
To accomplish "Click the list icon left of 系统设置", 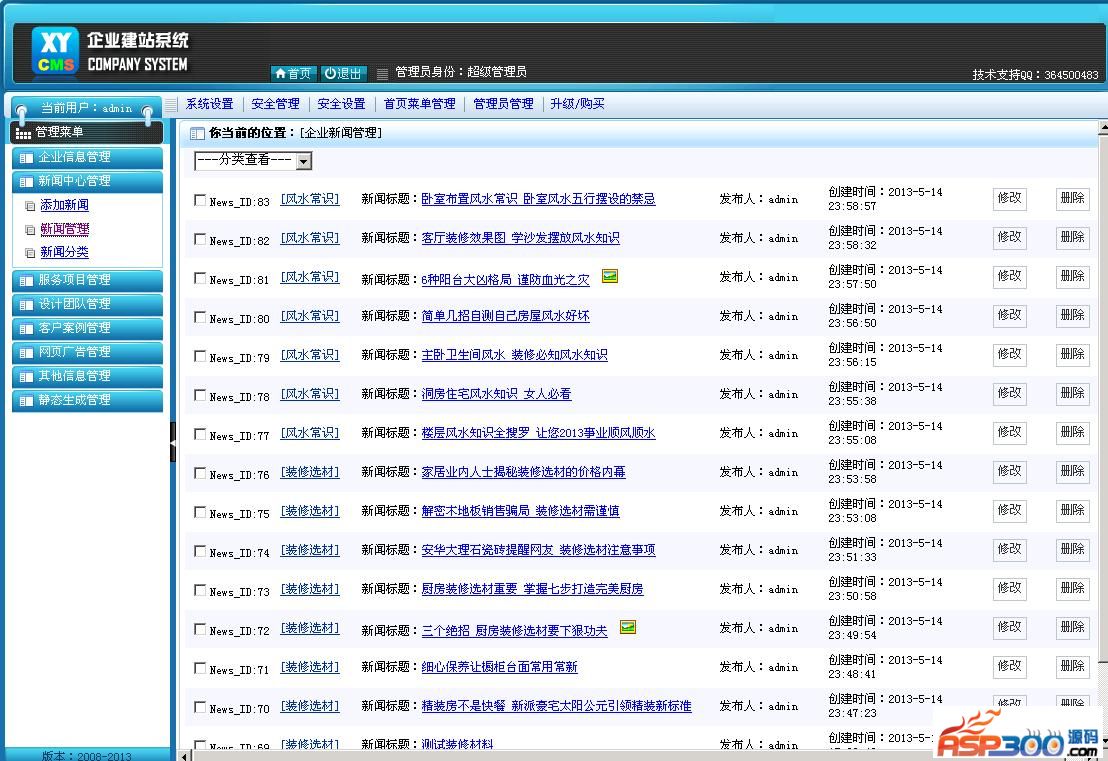I will (x=172, y=104).
